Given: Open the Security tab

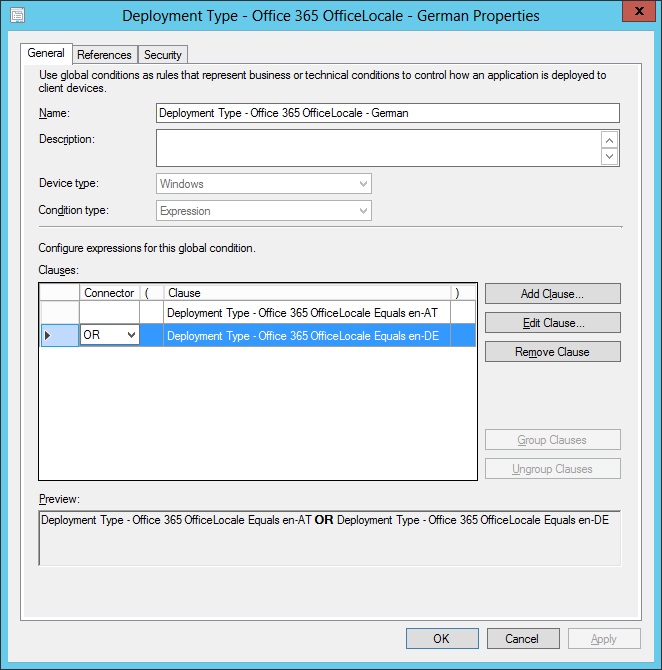Looking at the screenshot, I should click(x=162, y=55).
